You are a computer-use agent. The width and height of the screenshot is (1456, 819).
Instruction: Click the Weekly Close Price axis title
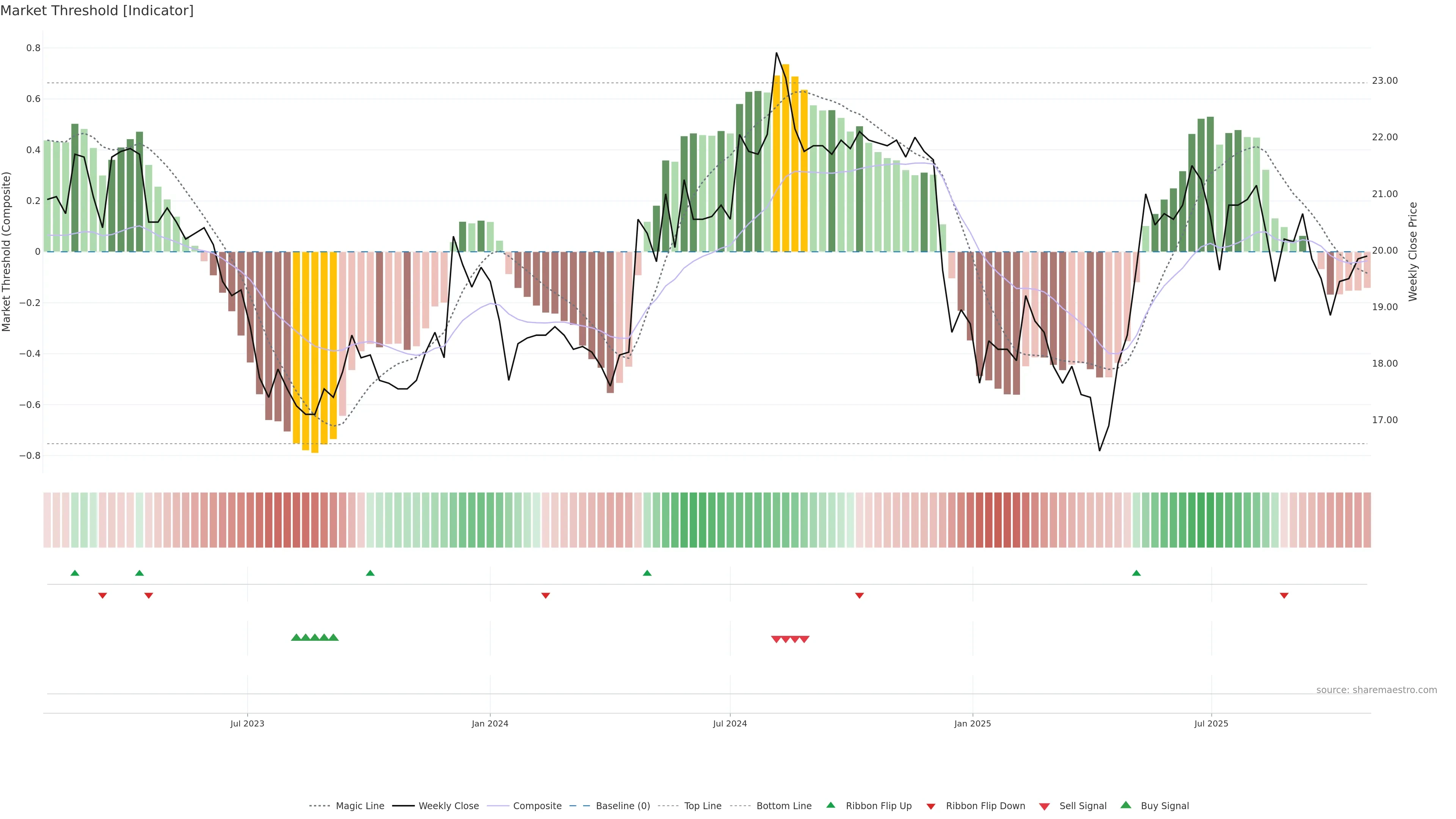[1412, 251]
